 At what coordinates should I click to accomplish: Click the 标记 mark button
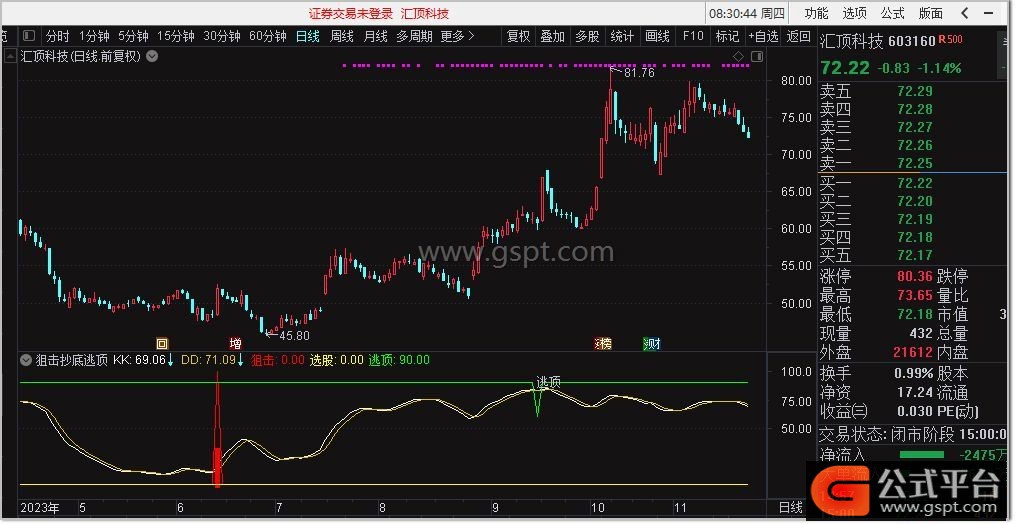(x=727, y=36)
